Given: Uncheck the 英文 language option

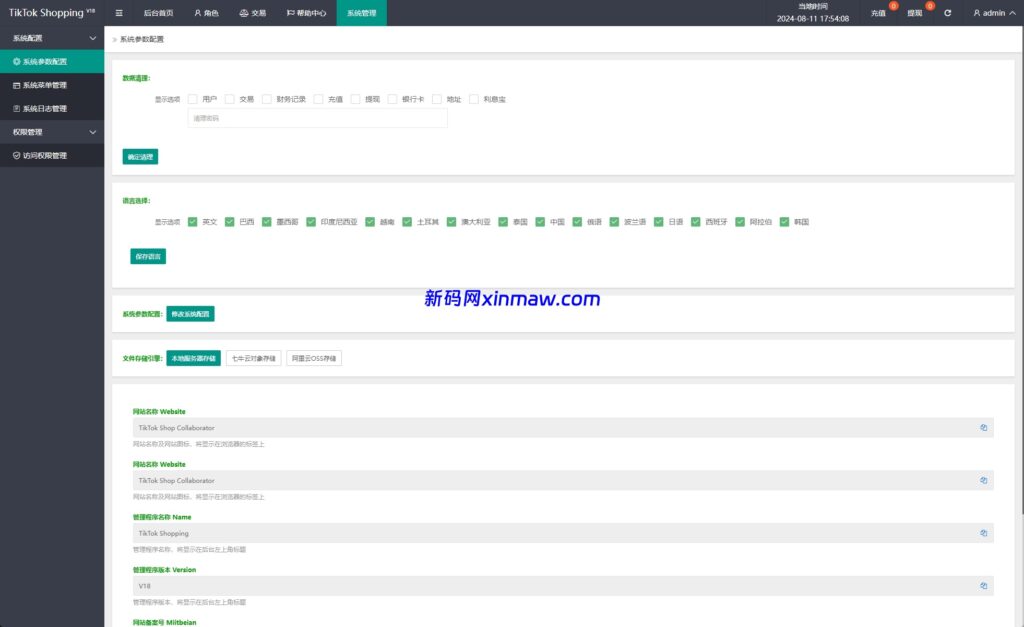Looking at the screenshot, I should point(192,221).
